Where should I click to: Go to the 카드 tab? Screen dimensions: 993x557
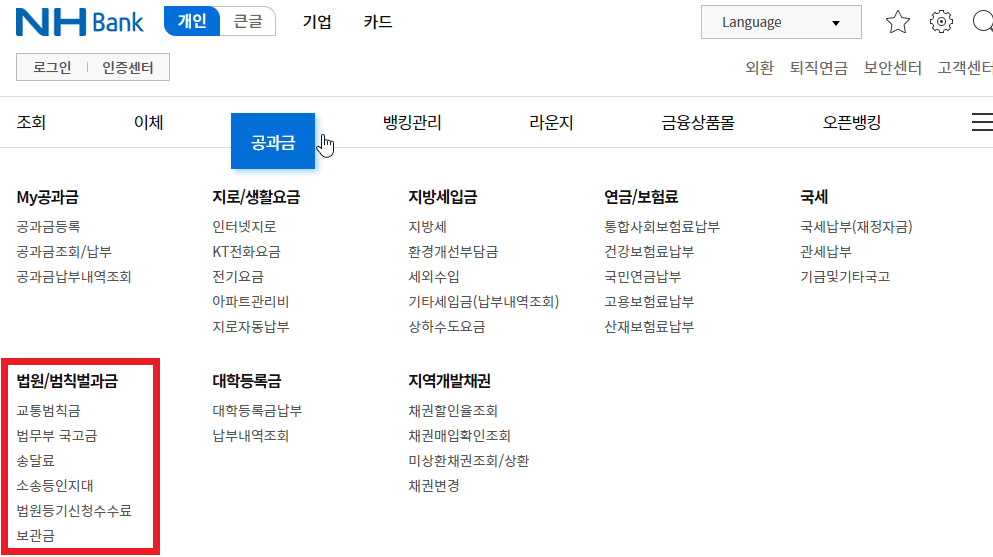pos(377,22)
